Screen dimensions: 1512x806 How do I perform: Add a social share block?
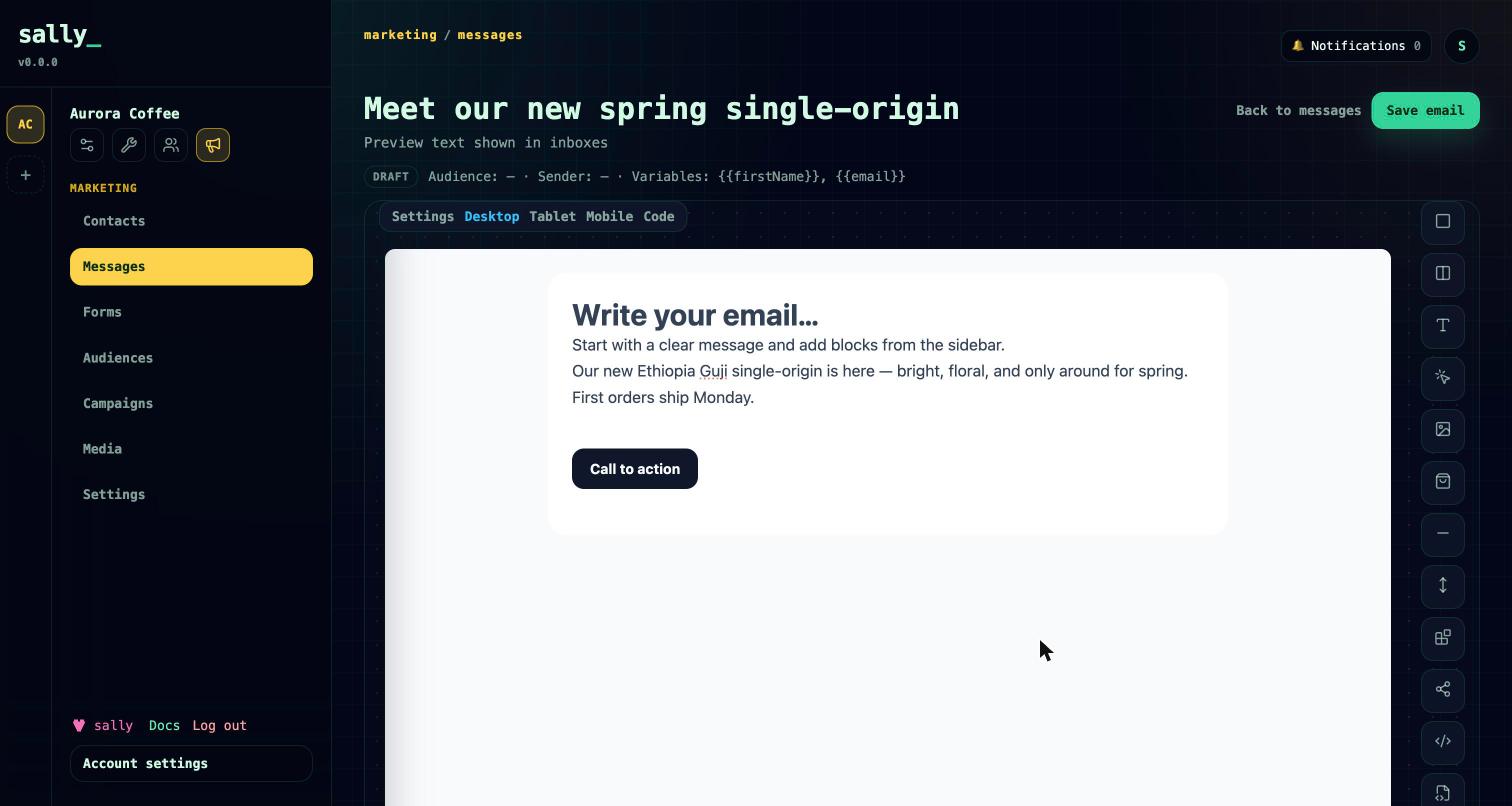1443,690
